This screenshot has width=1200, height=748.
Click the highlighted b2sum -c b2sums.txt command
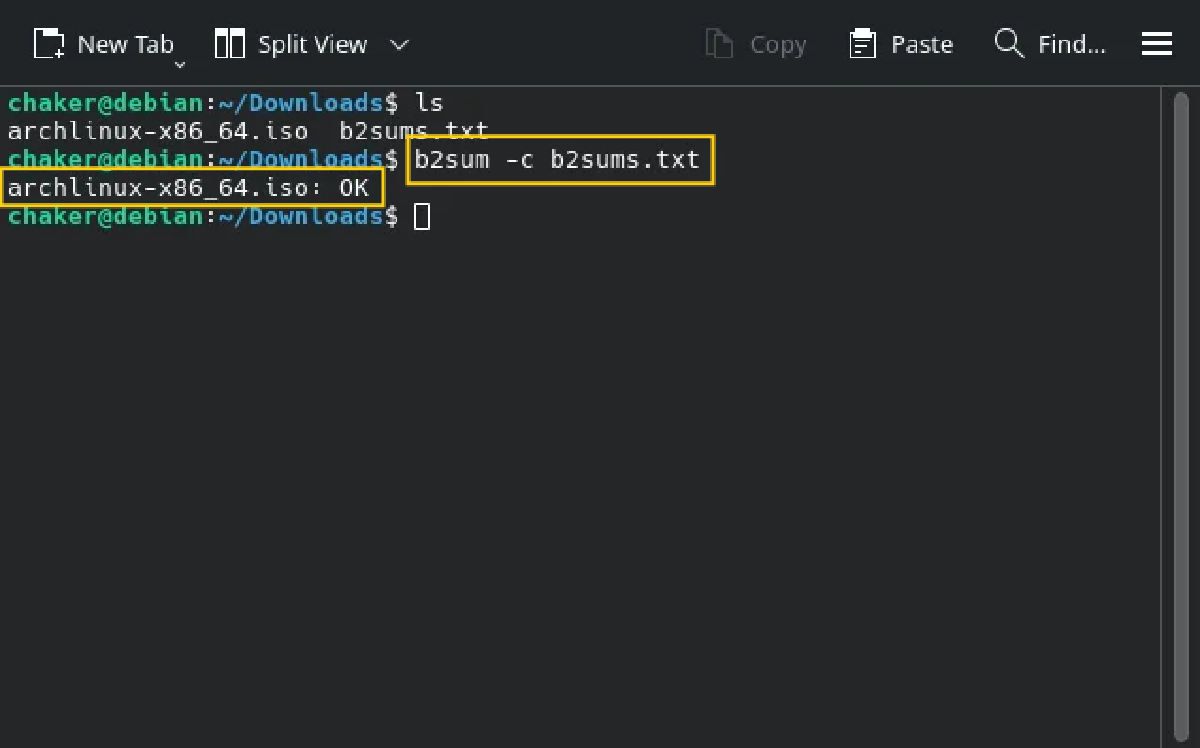click(558, 160)
